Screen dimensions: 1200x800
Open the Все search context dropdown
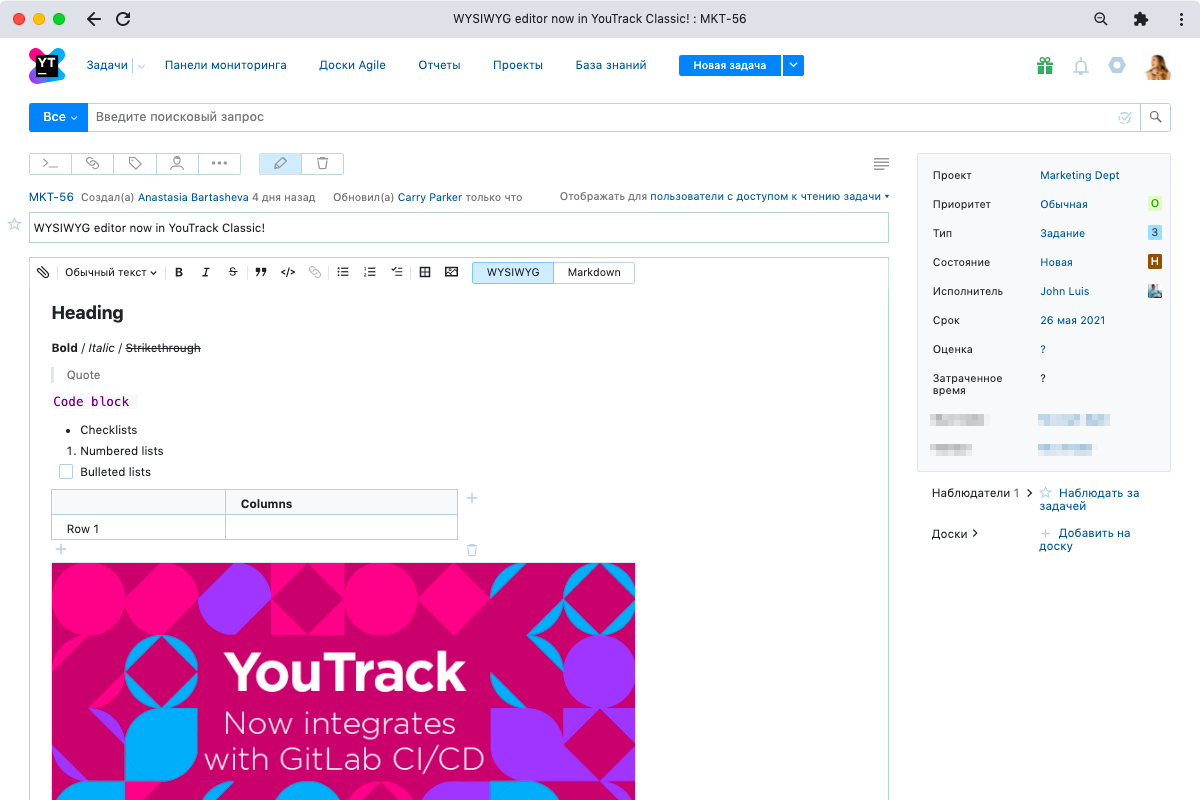[59, 117]
